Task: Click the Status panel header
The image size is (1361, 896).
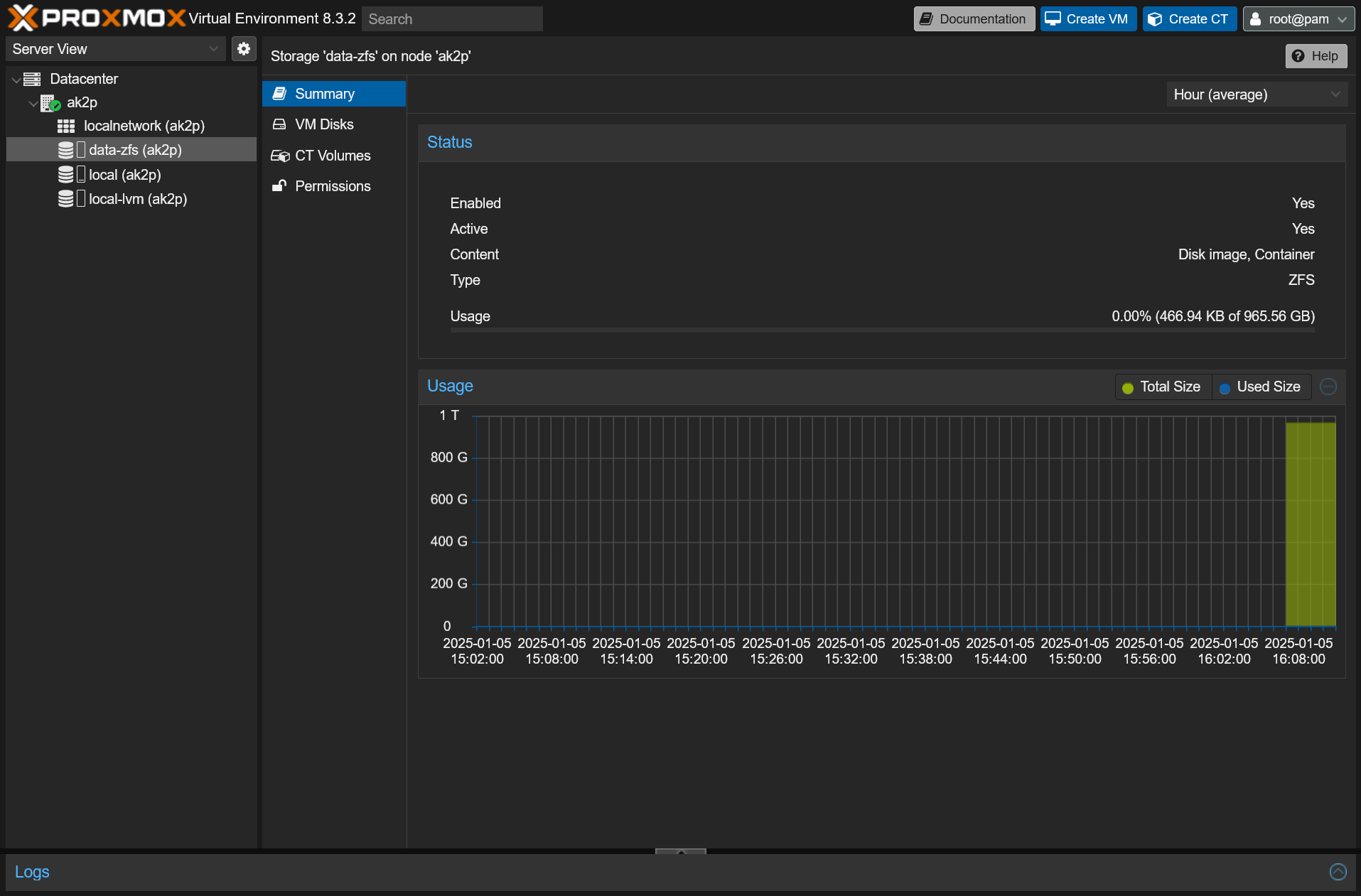Action: (882, 143)
